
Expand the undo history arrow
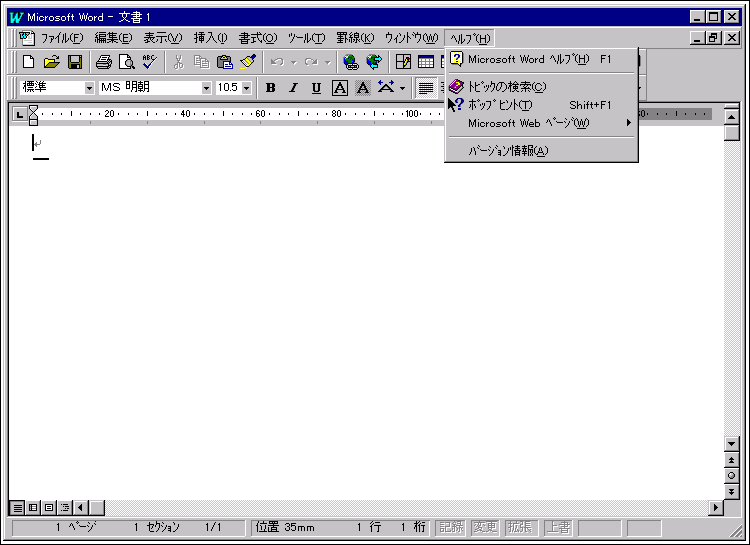click(294, 62)
